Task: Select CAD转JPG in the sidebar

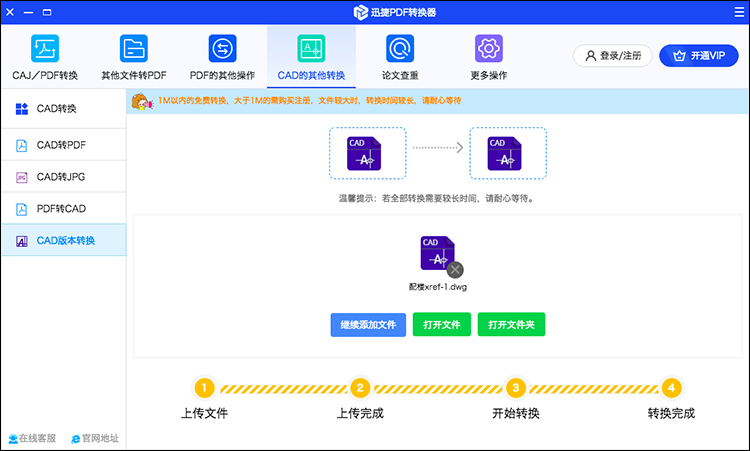Action: click(64, 177)
